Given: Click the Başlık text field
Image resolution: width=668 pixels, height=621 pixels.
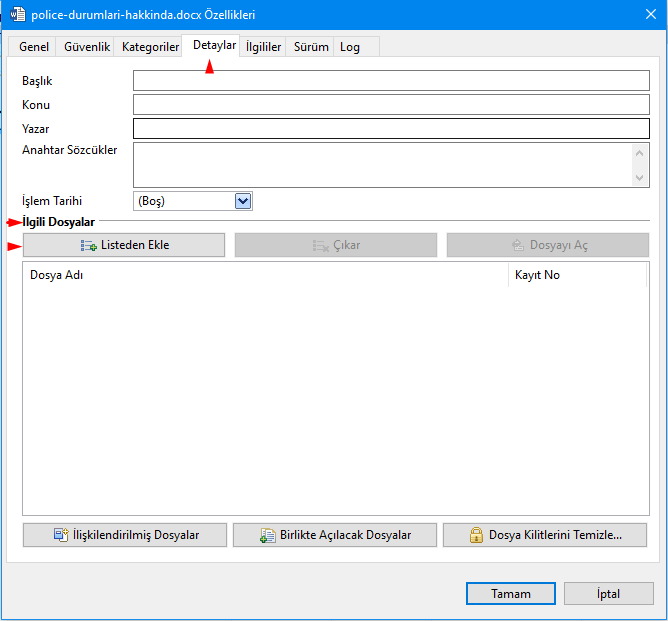Looking at the screenshot, I should [391, 81].
